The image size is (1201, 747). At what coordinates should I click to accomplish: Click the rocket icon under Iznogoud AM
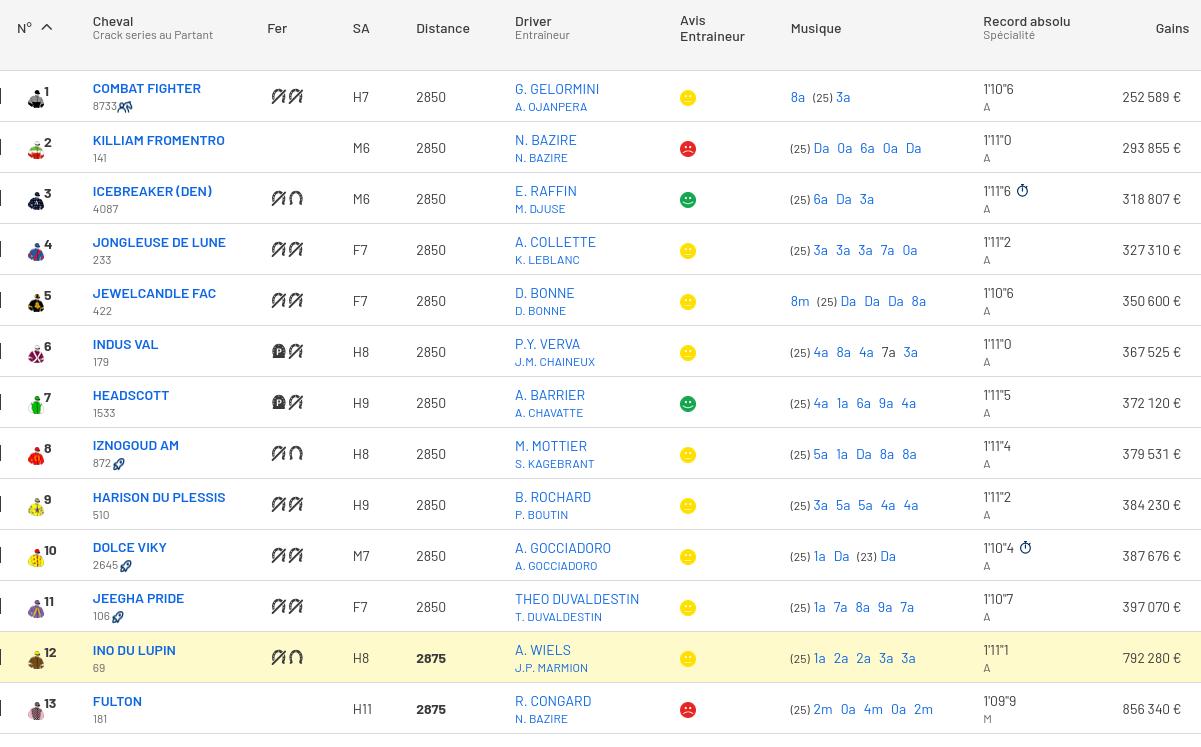pos(119,464)
